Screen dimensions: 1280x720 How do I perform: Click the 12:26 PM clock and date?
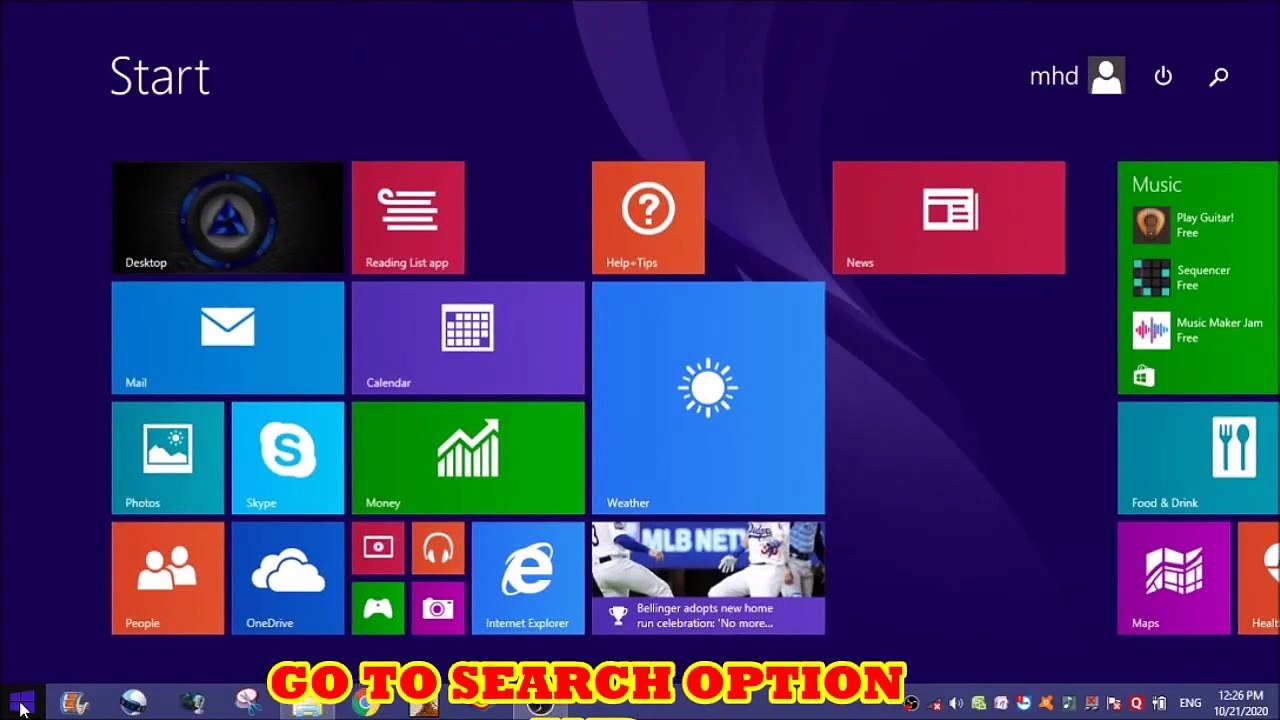[x=1242, y=703]
